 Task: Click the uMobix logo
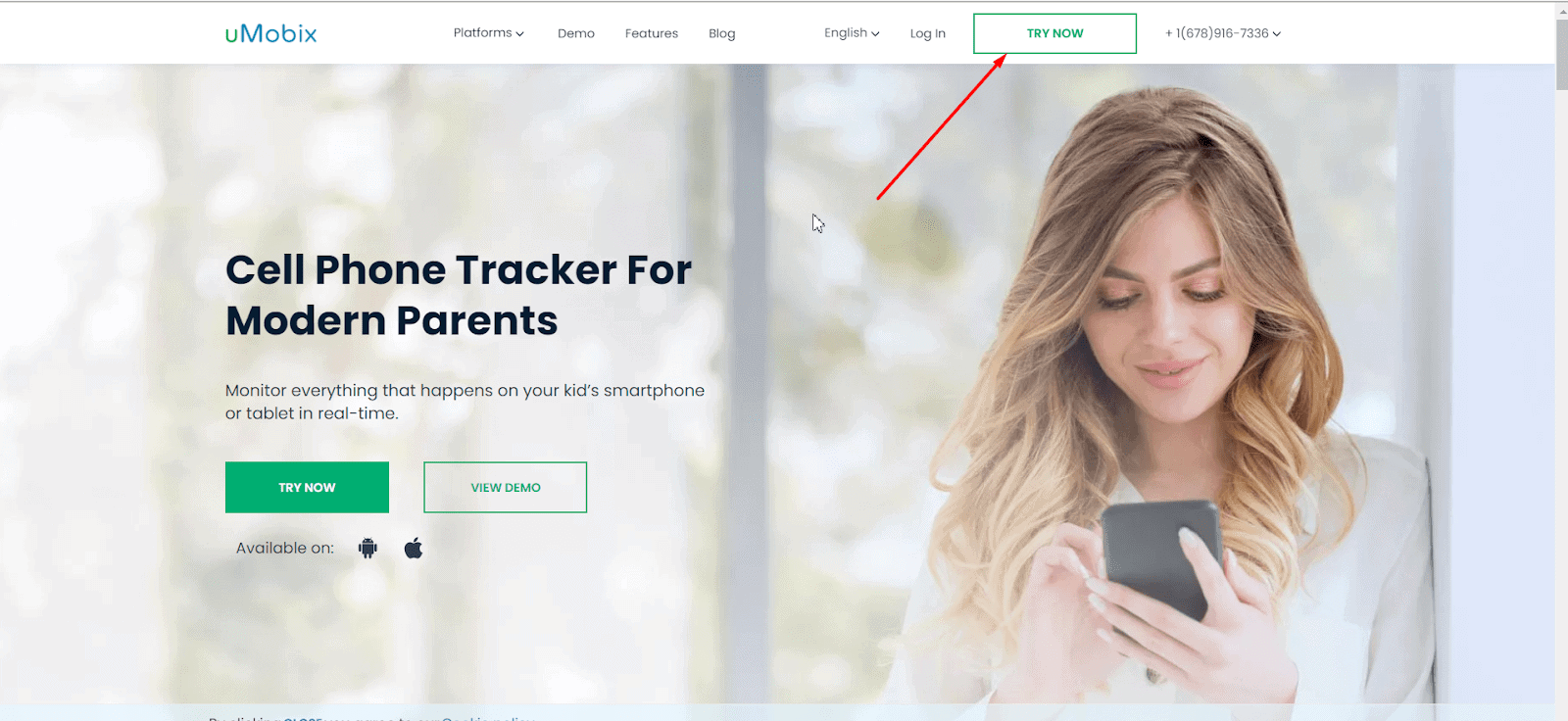(271, 33)
